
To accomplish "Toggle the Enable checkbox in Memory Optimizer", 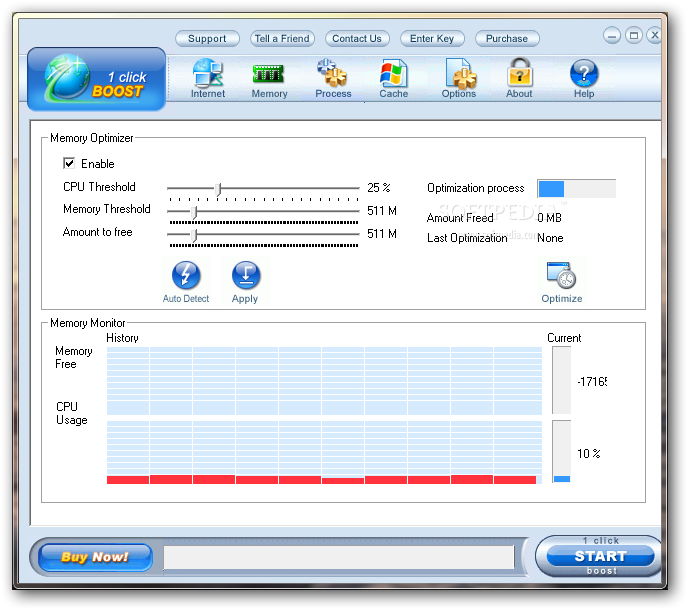I will coord(69,163).
